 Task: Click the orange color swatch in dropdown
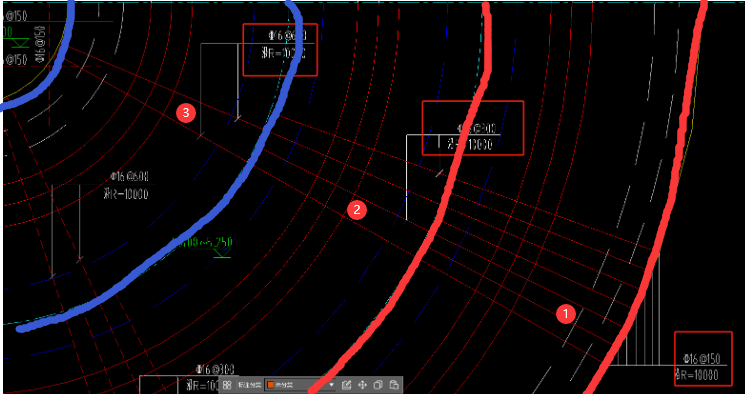point(271,385)
